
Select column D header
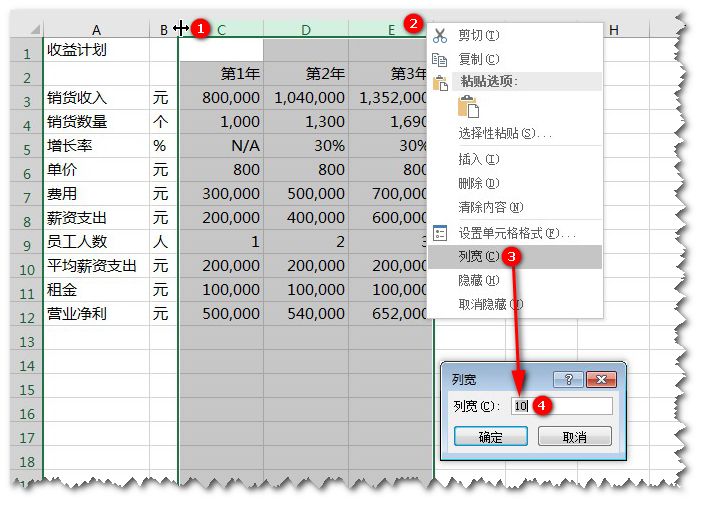coord(306,30)
